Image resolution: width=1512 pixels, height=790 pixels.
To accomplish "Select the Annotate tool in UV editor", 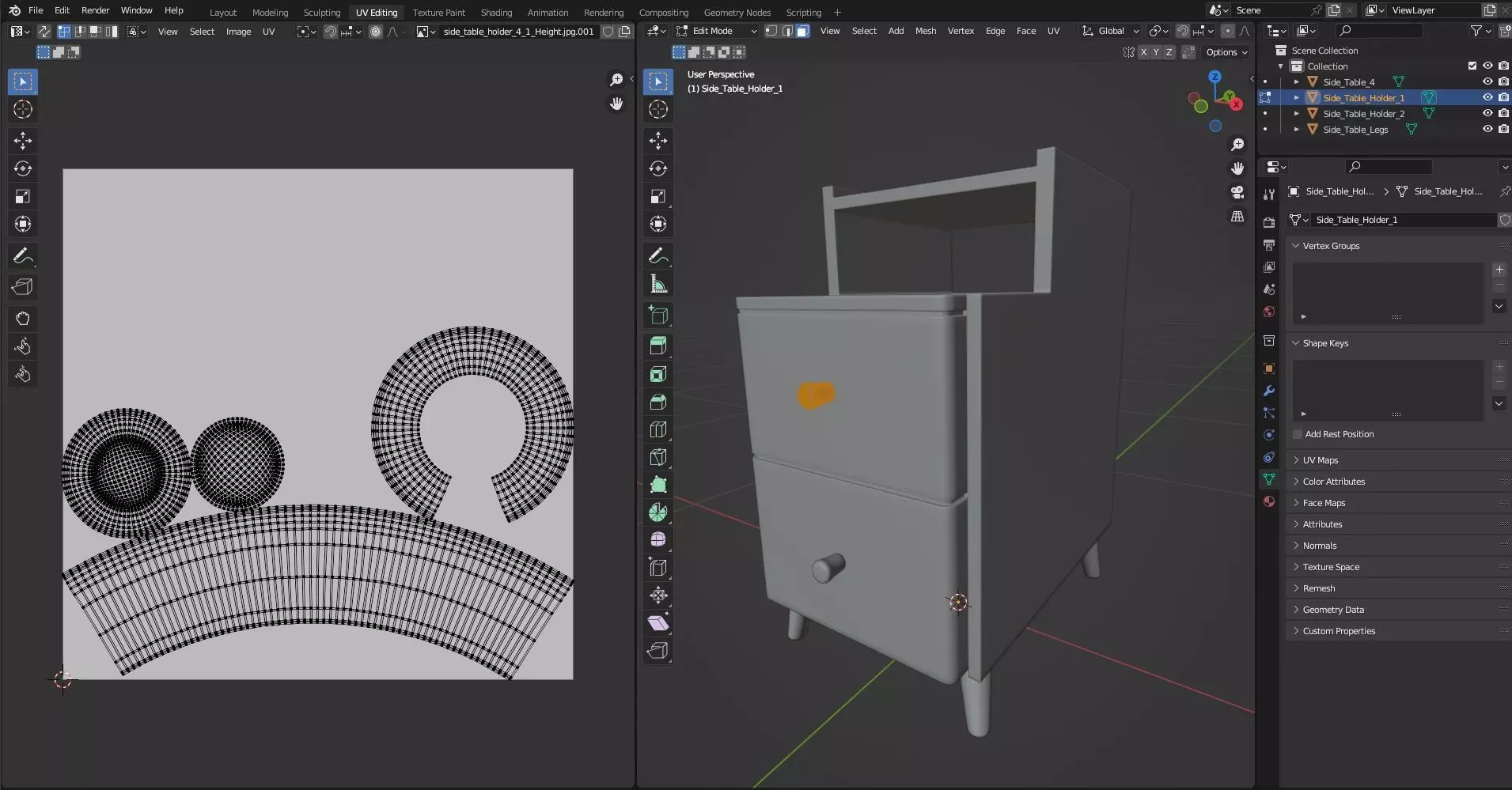I will (23, 256).
